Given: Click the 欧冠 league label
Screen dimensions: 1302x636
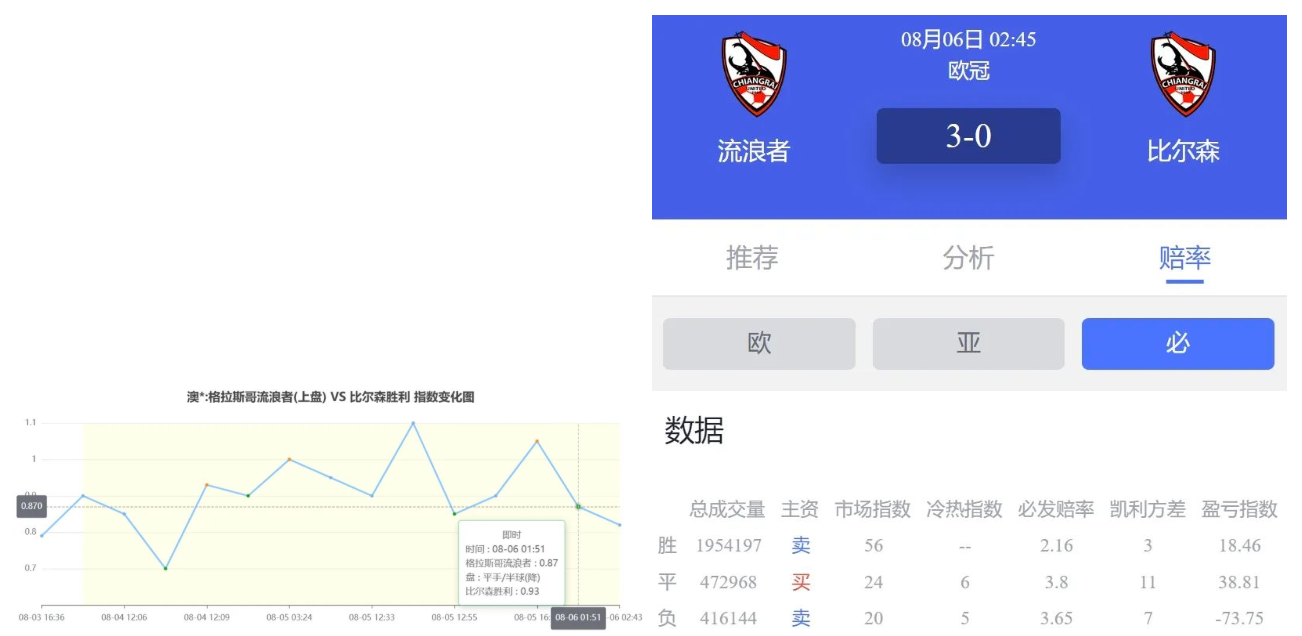Looking at the screenshot, I should click(x=968, y=71).
